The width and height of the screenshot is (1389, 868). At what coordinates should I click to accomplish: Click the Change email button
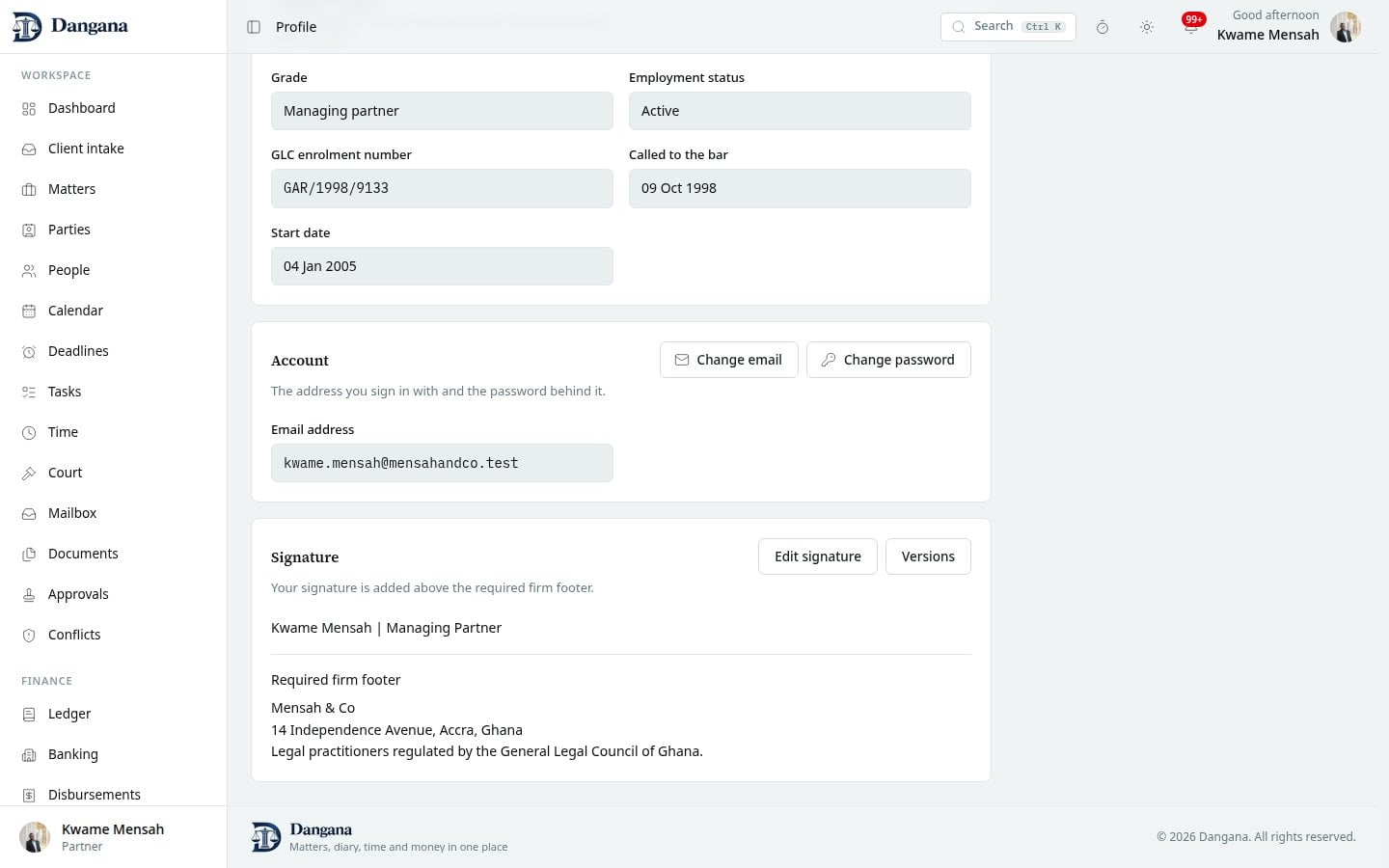(x=728, y=360)
